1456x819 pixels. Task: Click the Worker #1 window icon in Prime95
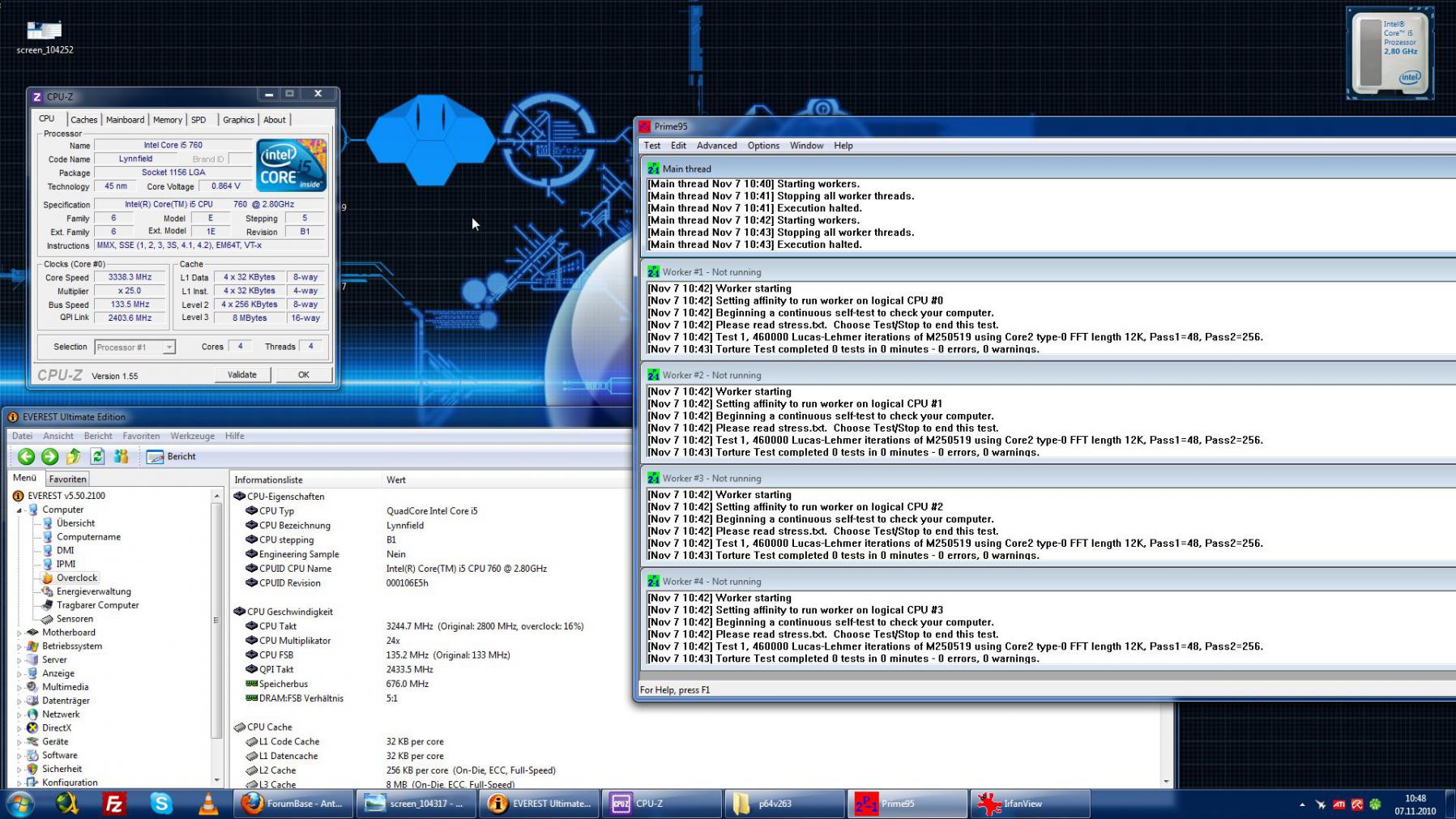point(653,272)
